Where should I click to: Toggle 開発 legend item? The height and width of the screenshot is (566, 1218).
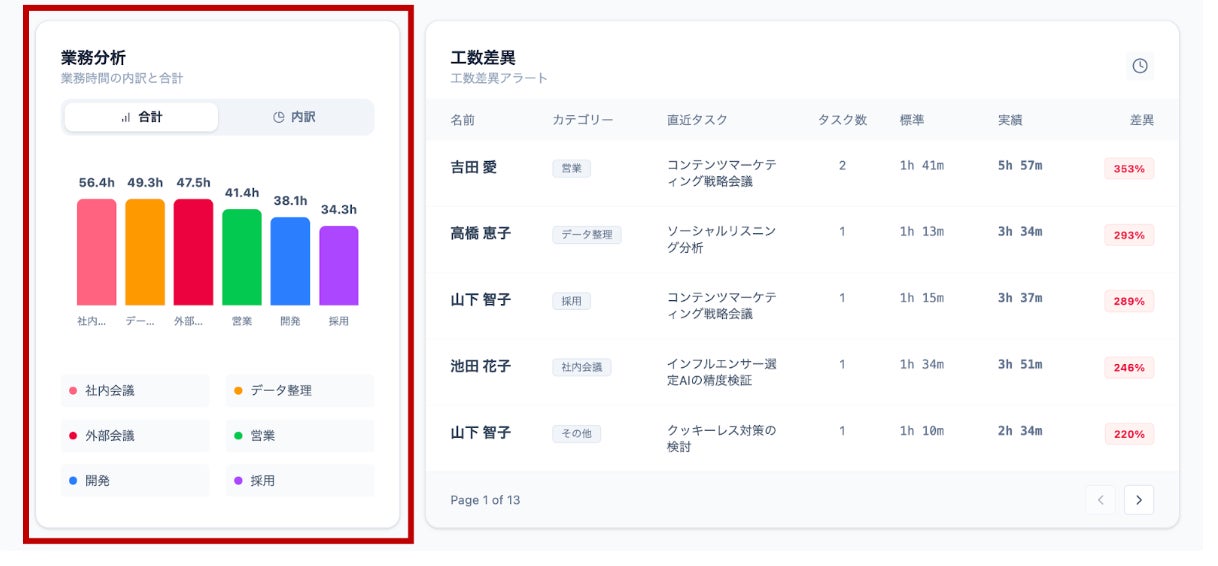135,481
